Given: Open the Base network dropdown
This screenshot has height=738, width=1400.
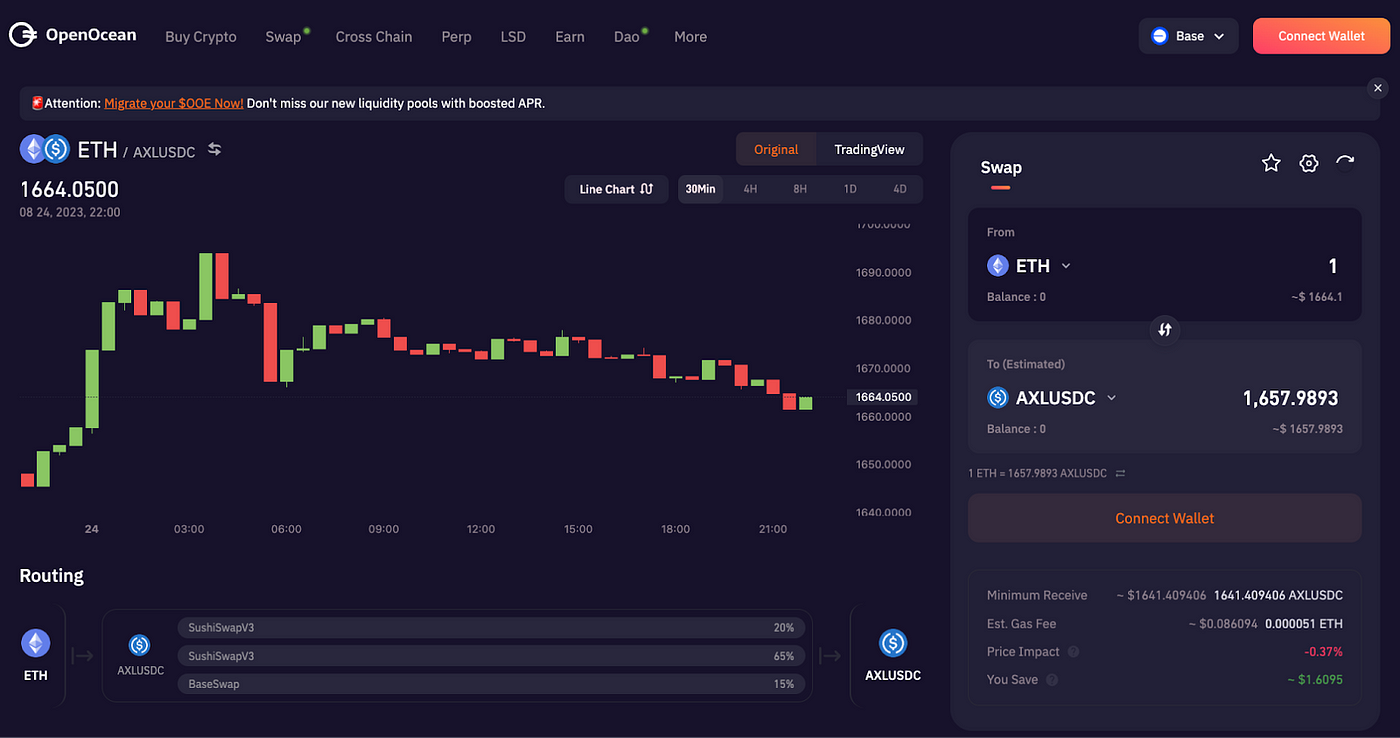Looking at the screenshot, I should [1188, 36].
